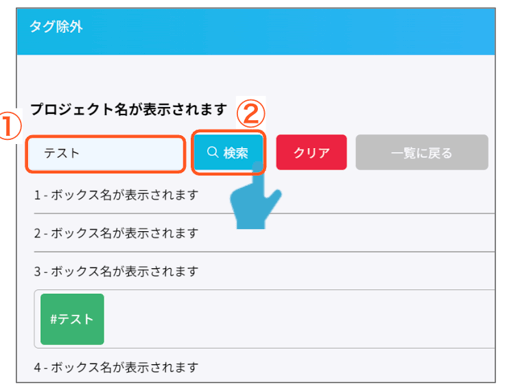Click the gray 一覧に戻る button
507x391 pixels.
[422, 152]
